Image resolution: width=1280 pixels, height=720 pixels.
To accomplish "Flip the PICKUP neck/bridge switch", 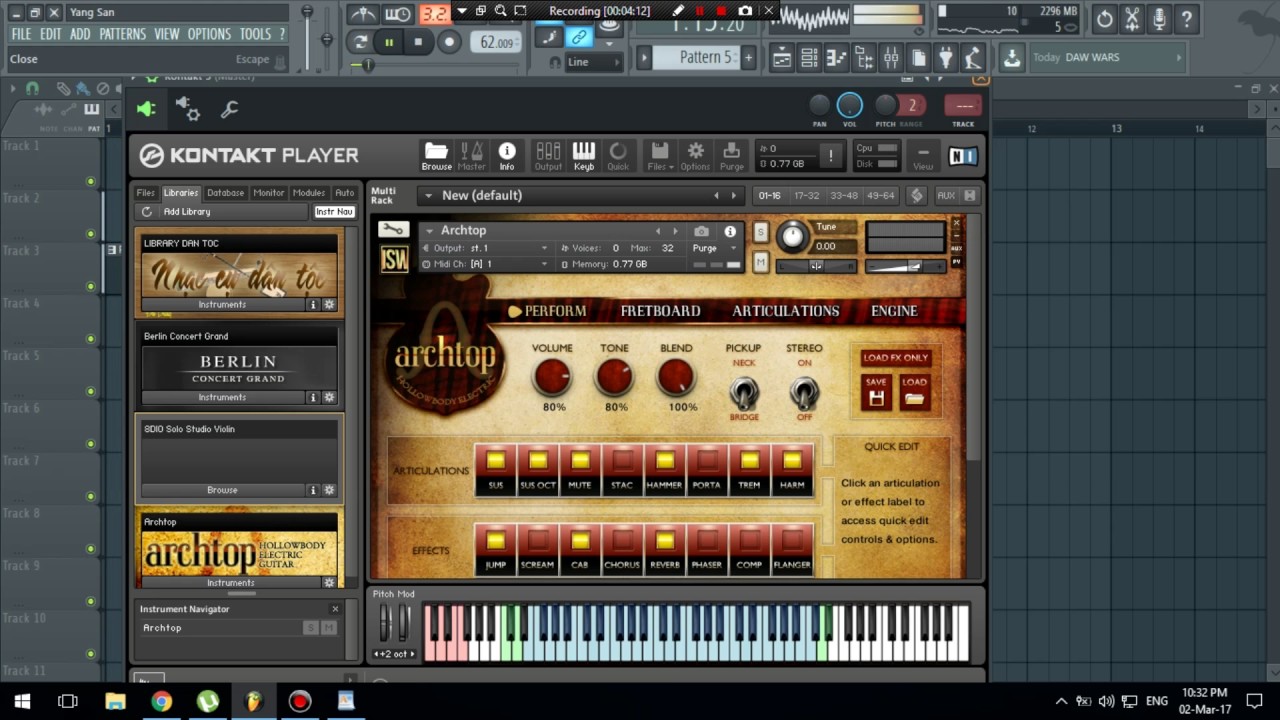I will 743,391.
